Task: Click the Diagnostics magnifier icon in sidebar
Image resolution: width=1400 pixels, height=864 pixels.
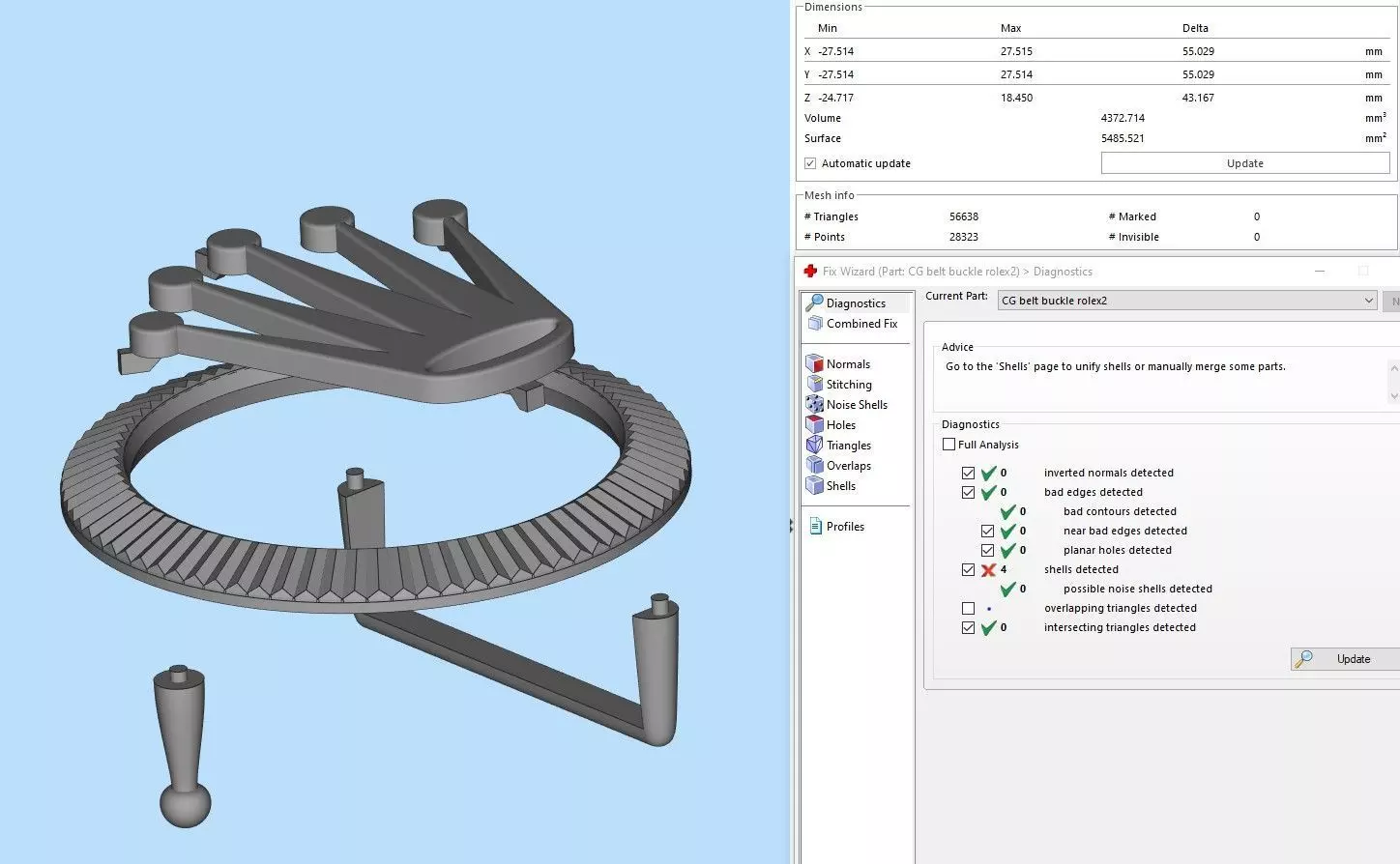Action: point(815,302)
